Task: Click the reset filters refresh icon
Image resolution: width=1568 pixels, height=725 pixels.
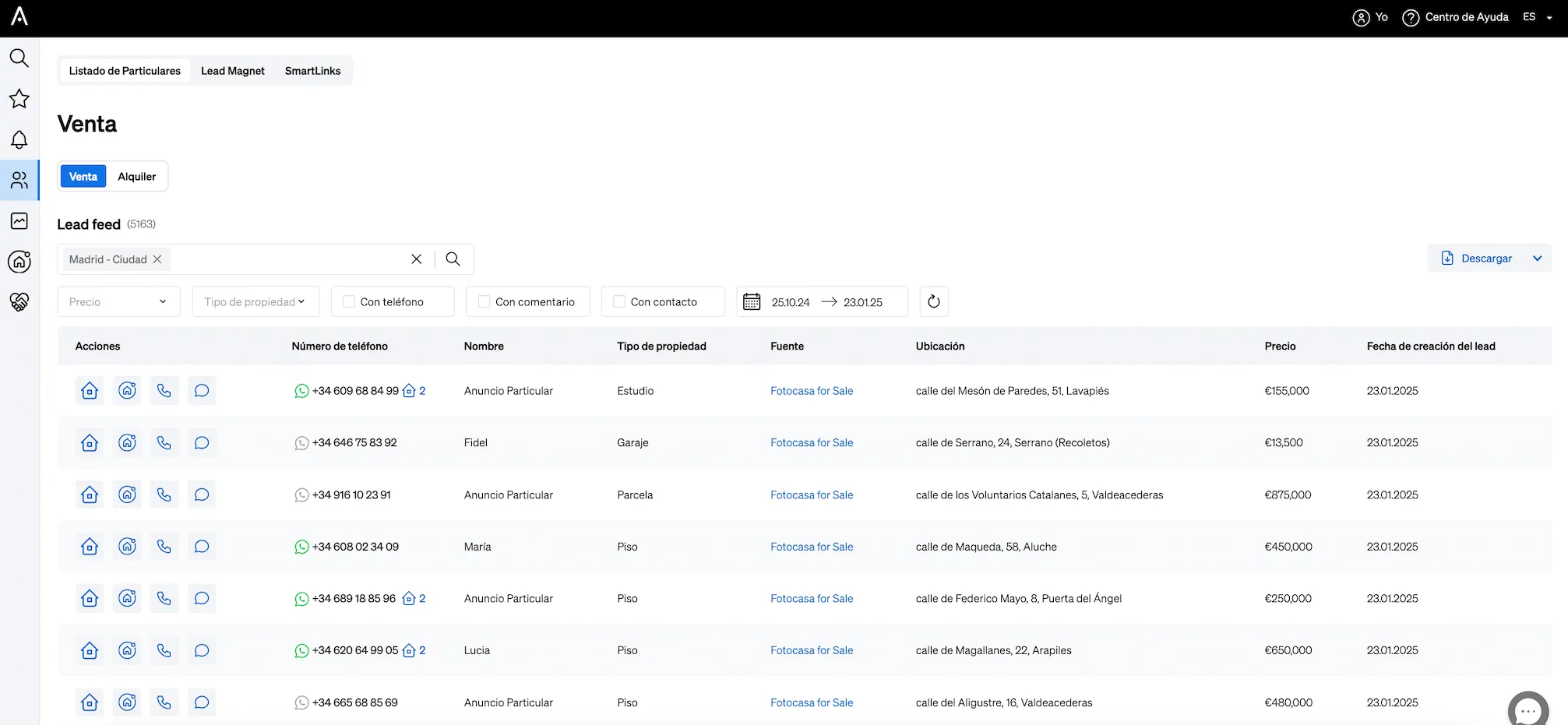Action: 934,302
